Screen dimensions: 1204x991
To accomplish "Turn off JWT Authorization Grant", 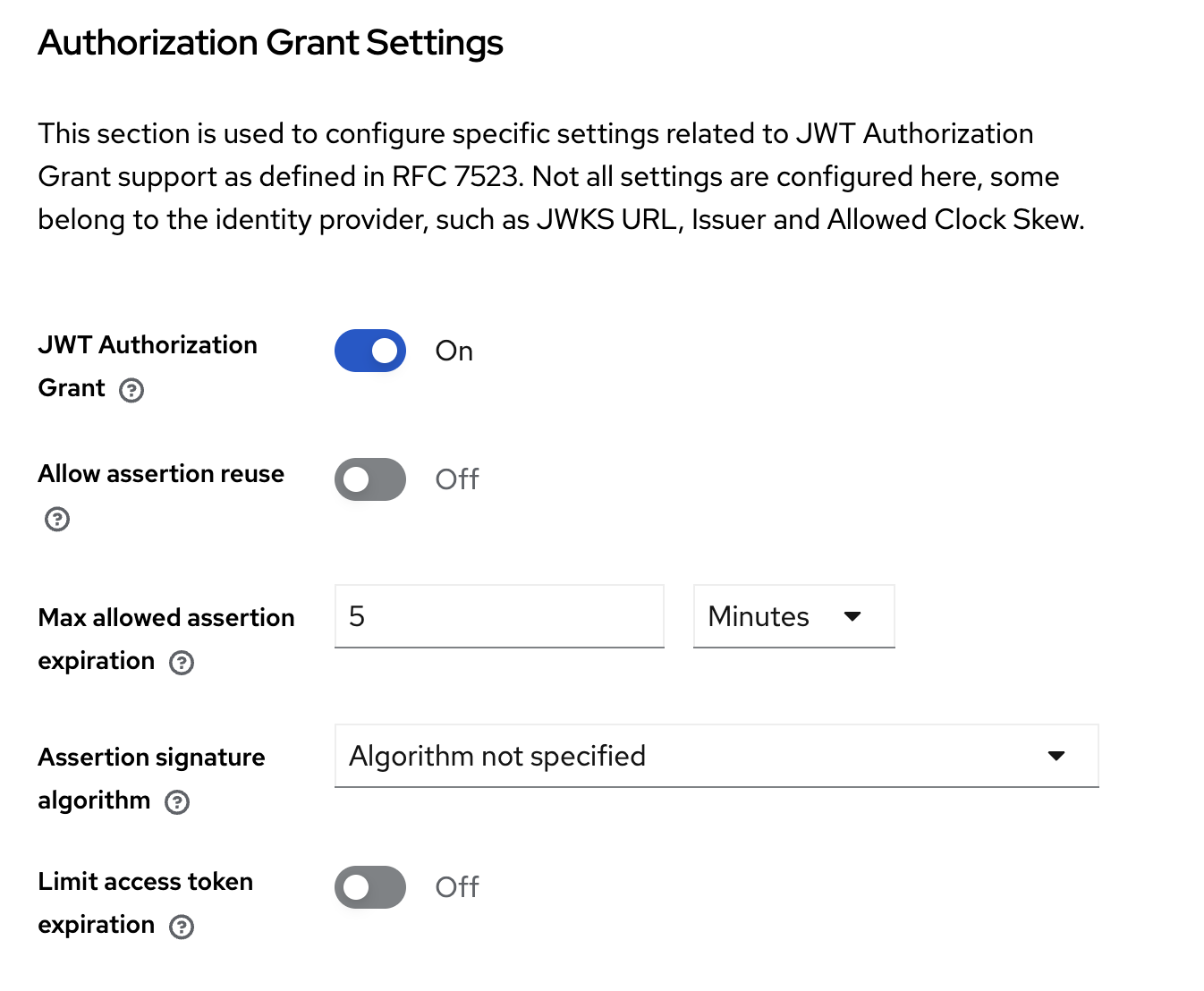I will 369,351.
